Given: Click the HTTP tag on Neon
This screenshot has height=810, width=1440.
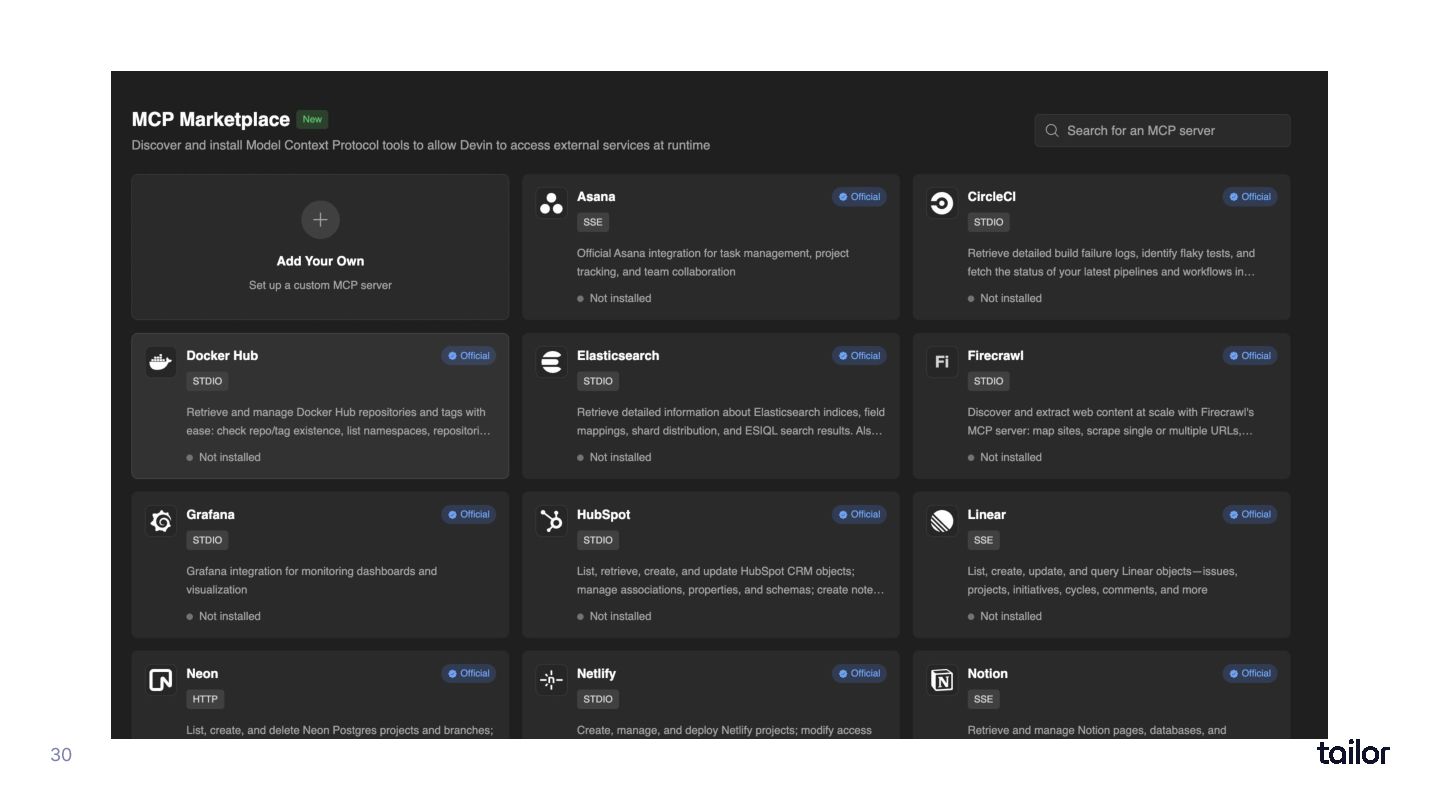Looking at the screenshot, I should tap(205, 699).
